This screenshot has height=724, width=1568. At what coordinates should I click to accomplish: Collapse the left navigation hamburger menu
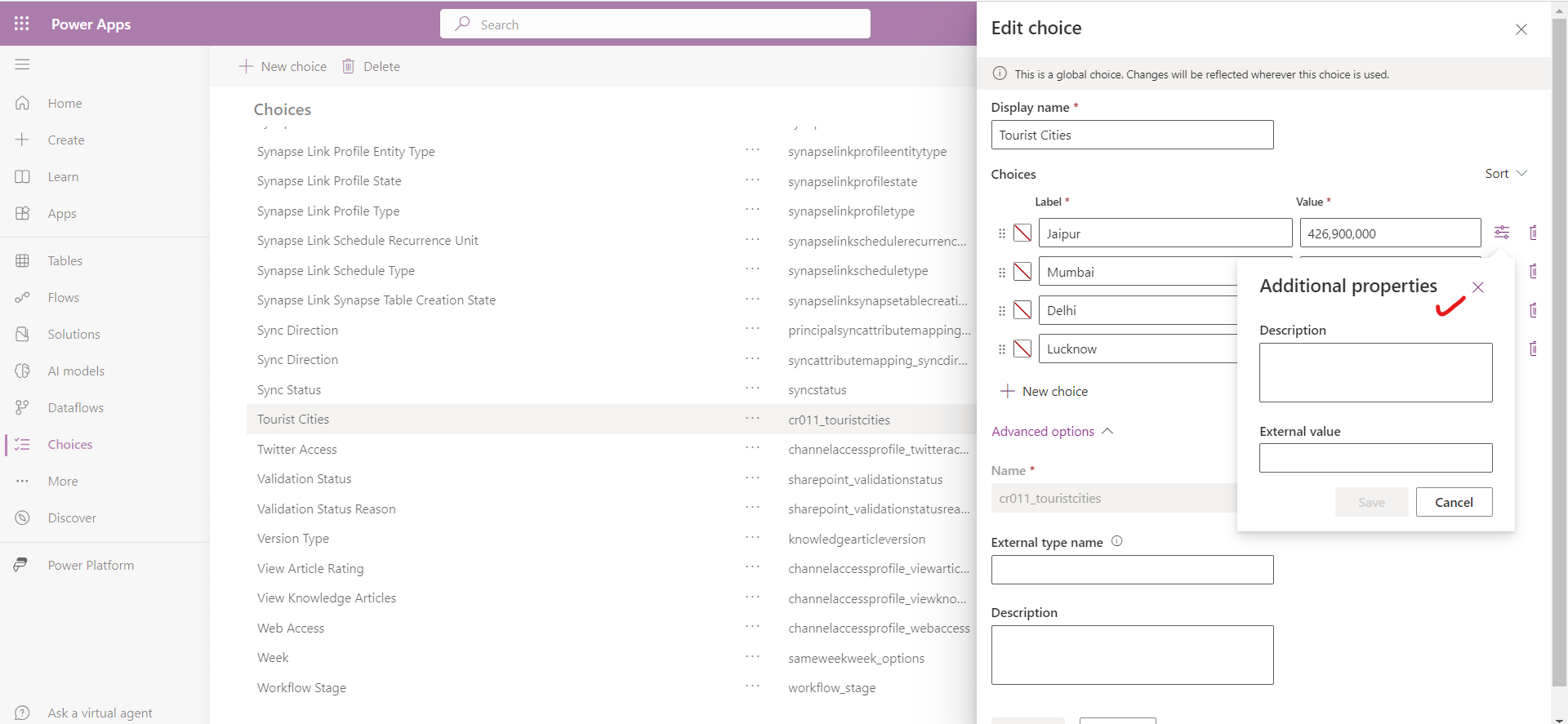[x=22, y=64]
